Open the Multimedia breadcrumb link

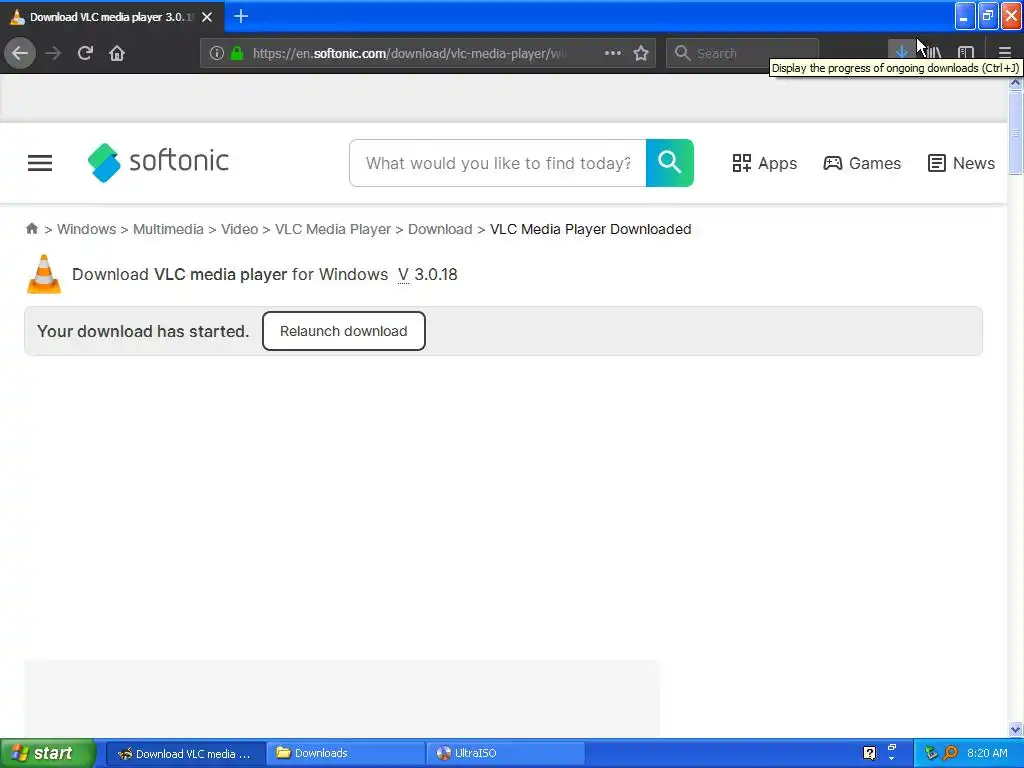[168, 229]
